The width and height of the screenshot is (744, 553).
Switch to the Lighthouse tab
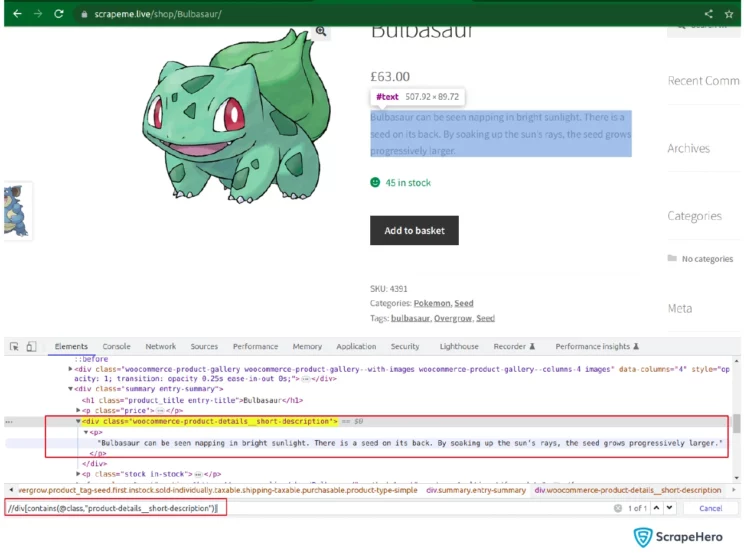tap(459, 347)
